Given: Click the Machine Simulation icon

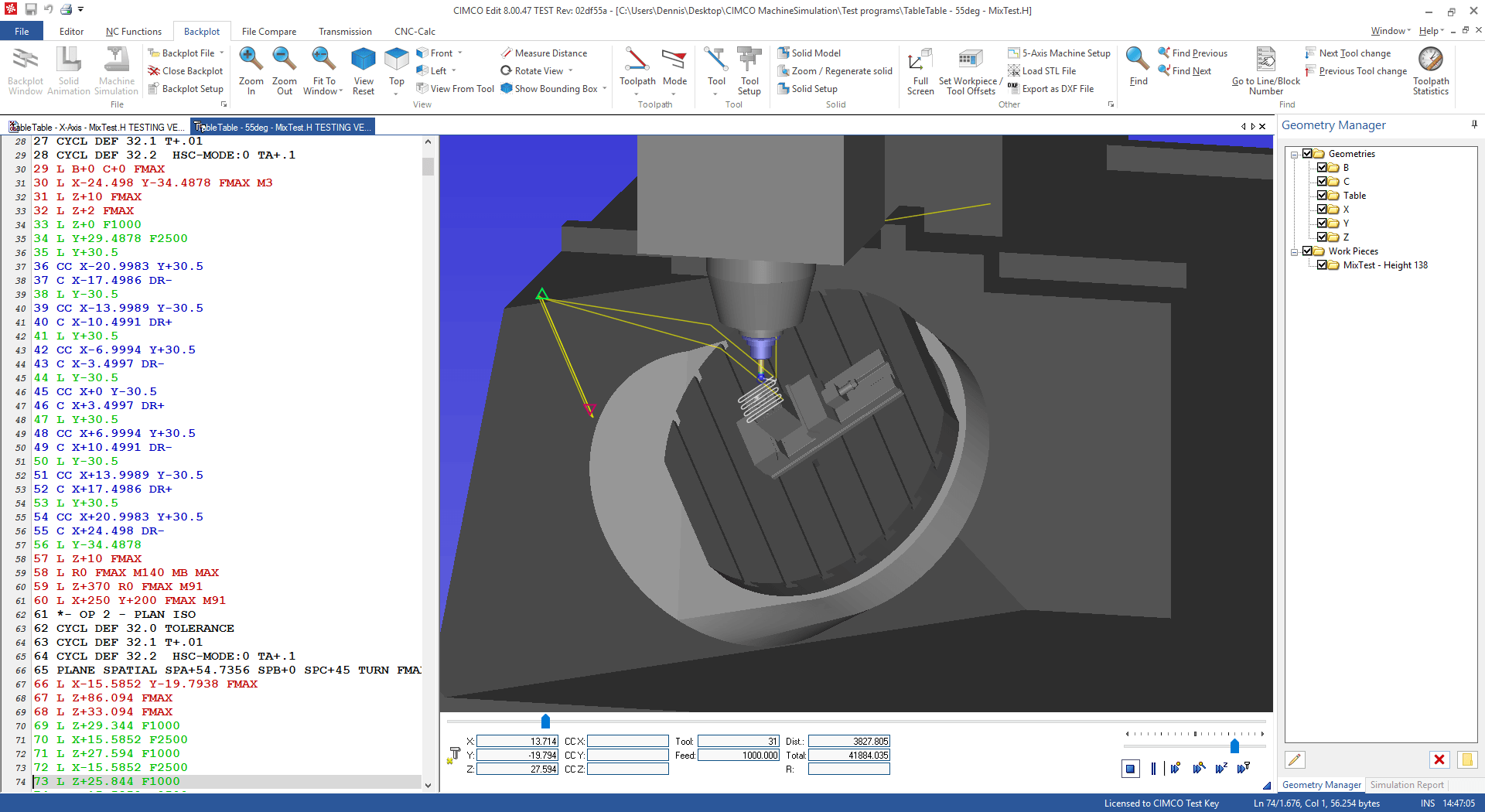Looking at the screenshot, I should (117, 70).
